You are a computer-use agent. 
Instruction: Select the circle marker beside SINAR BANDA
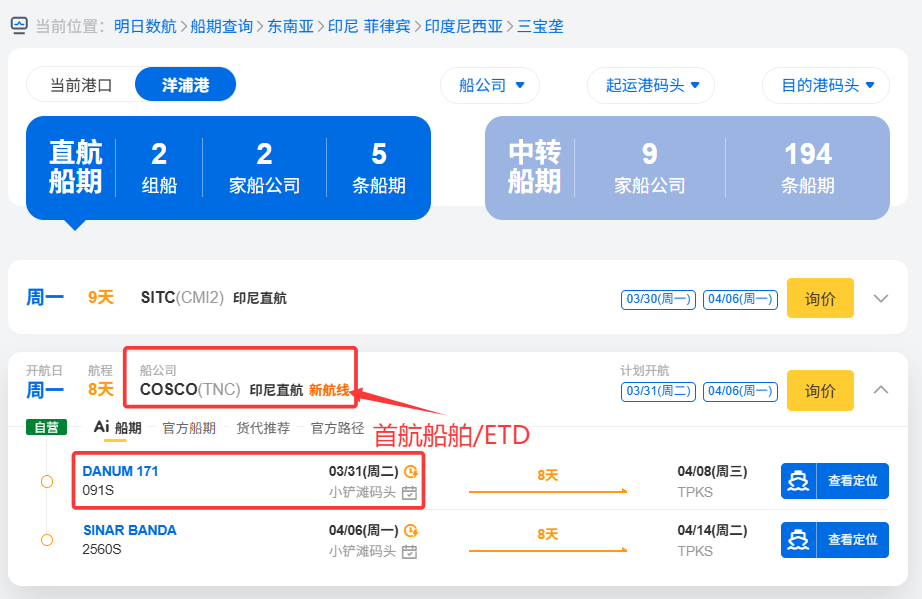tap(47, 540)
